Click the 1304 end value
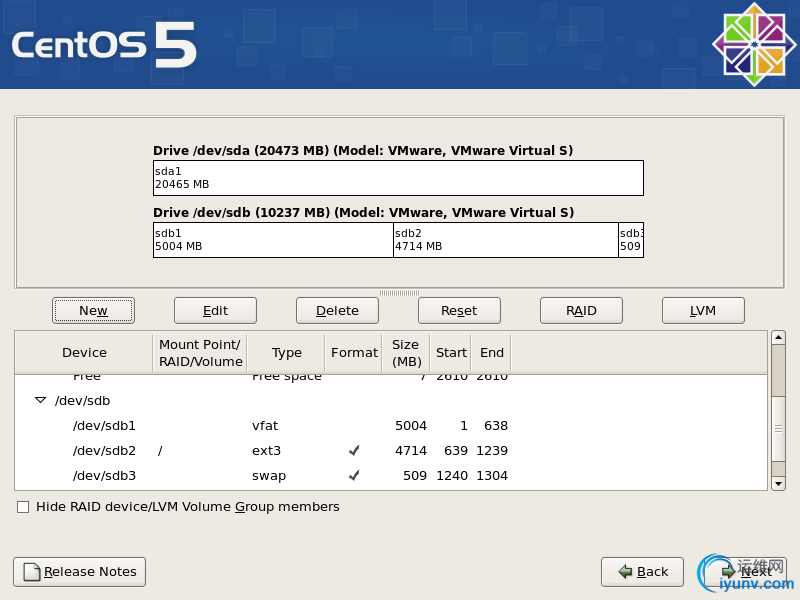This screenshot has width=800, height=600. point(492,476)
